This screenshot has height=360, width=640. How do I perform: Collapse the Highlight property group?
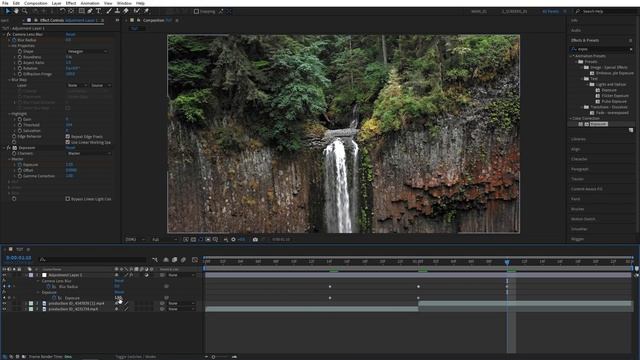click(9, 114)
